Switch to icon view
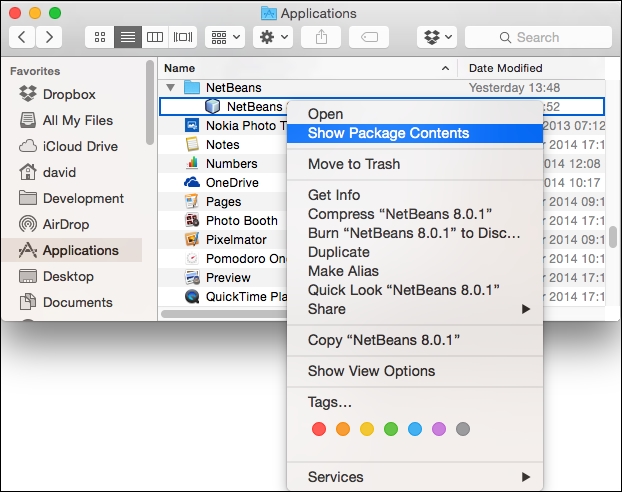This screenshot has width=622, height=492. pos(100,37)
